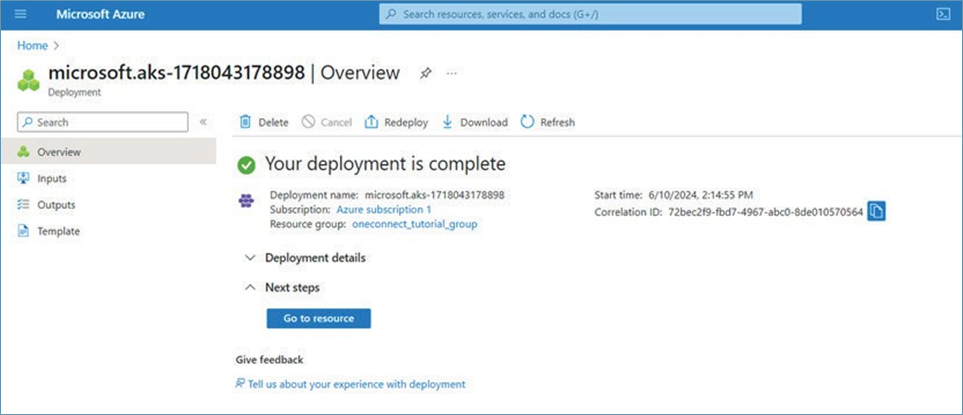Screen dimensions: 963x415
Task: Click the Delete trash icon
Action: coord(246,122)
